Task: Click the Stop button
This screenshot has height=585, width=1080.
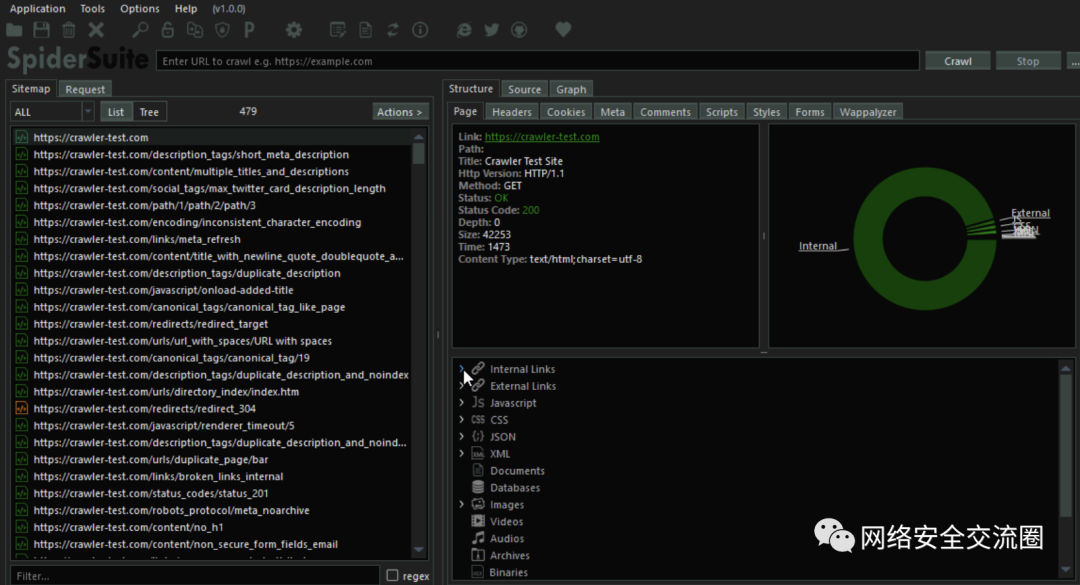Action: [x=1028, y=61]
